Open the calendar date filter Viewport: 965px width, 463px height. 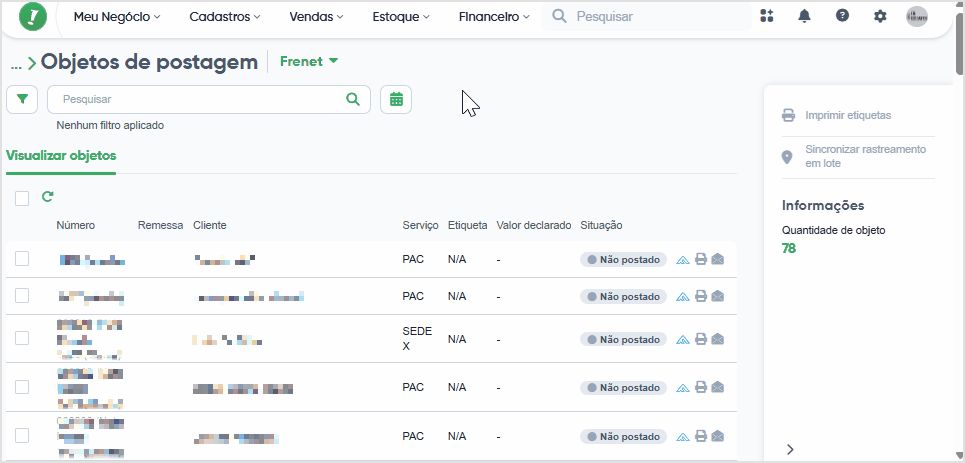tap(396, 99)
